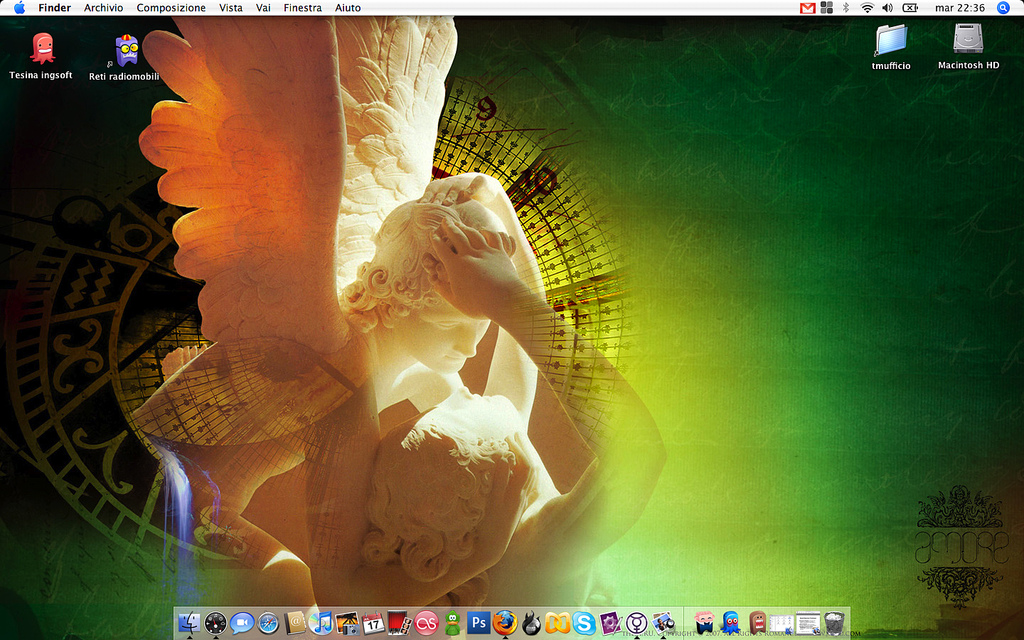Open the Vai menu
This screenshot has width=1024, height=640.
tap(263, 8)
